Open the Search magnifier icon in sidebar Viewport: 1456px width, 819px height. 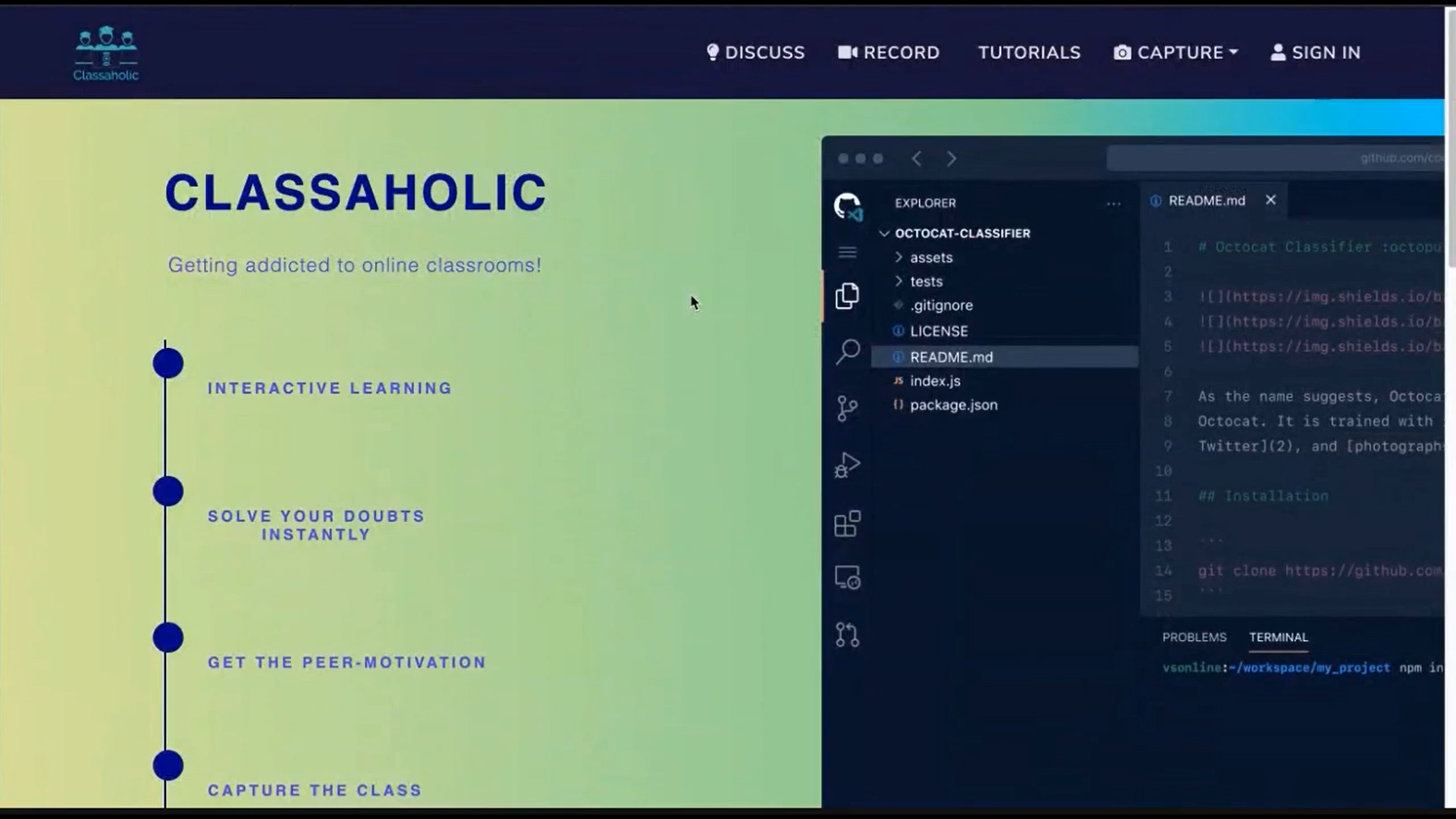coord(847,351)
